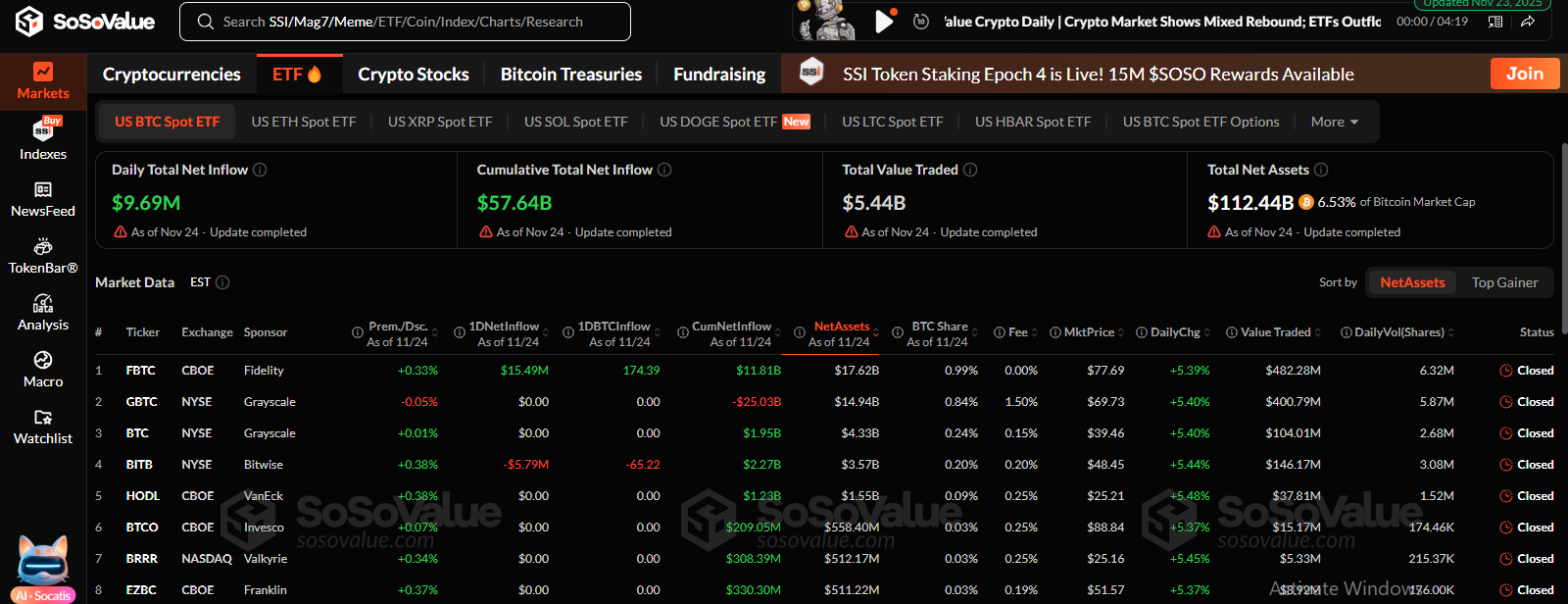Open the US BTC Spot ETF Options sub-tab
The height and width of the screenshot is (604, 1568).
click(x=1201, y=122)
